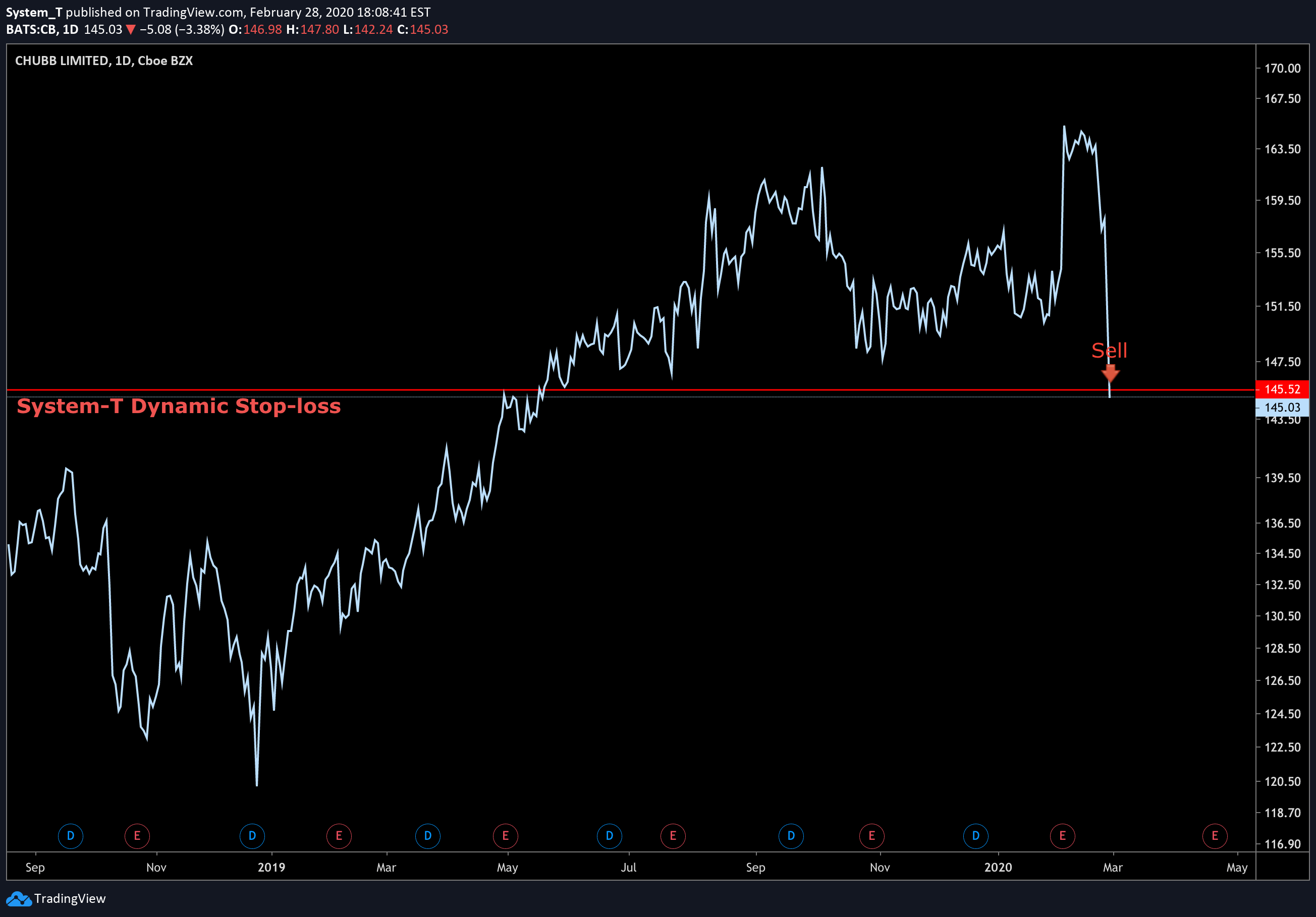Click the 2019 time axis label

(271, 867)
